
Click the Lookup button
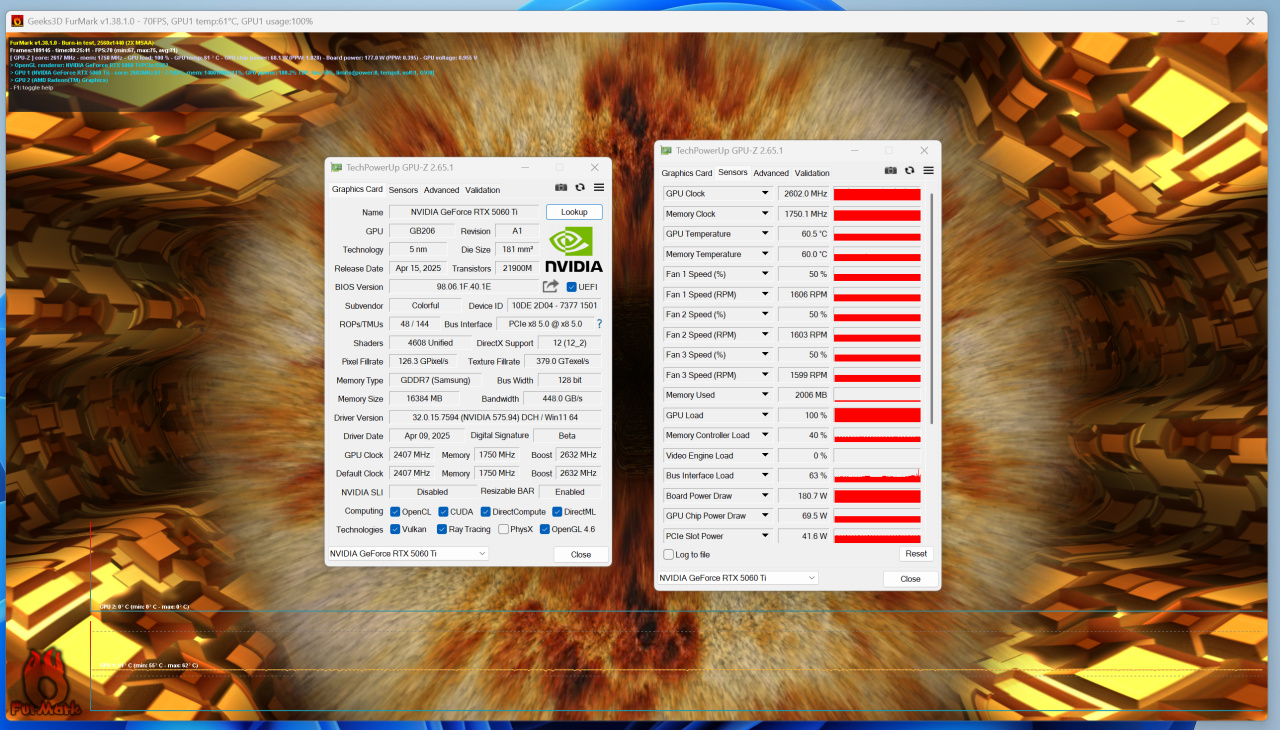574,212
